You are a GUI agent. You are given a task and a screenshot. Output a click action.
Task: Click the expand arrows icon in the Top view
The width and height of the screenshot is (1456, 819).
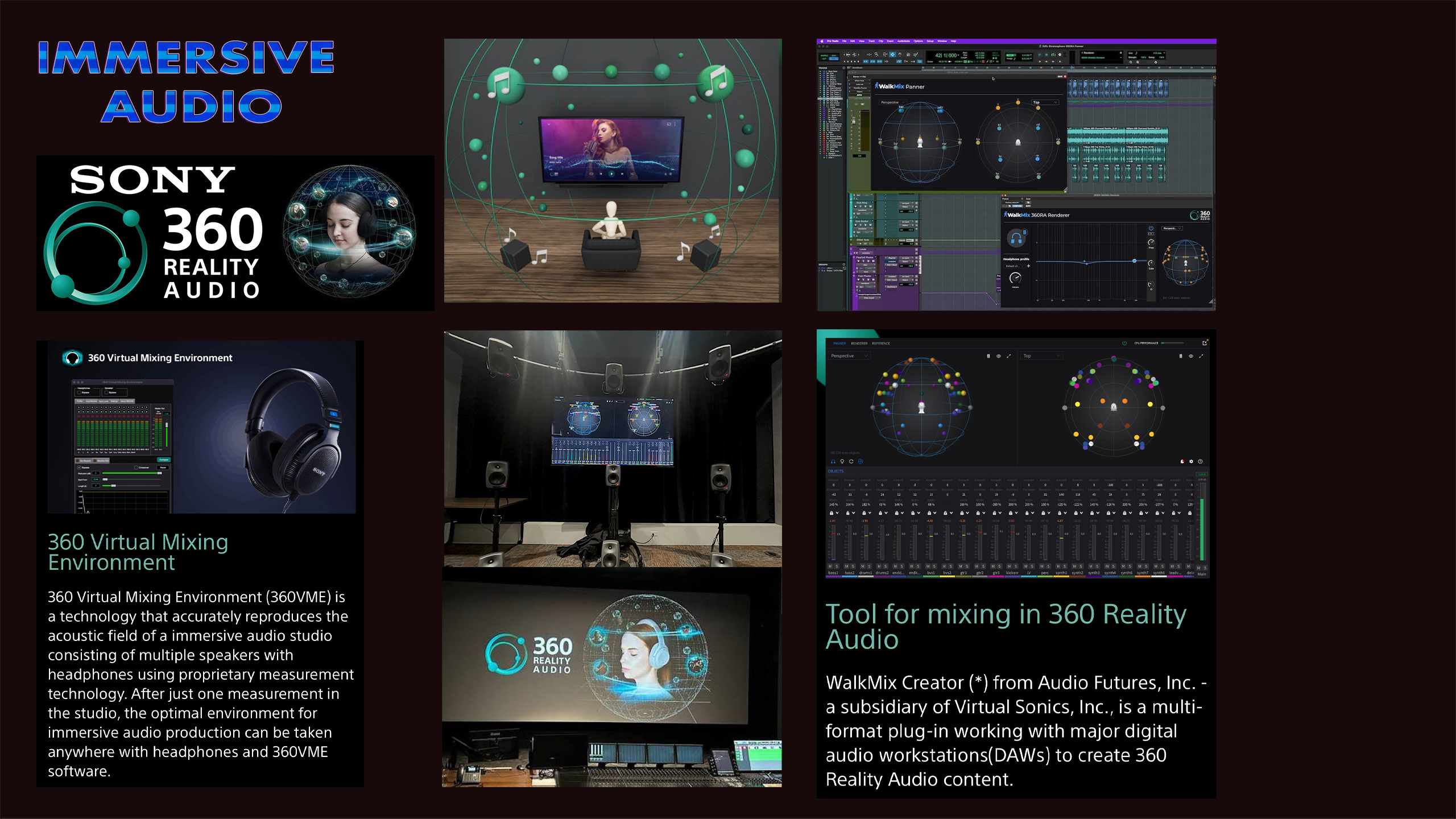[x=1201, y=356]
